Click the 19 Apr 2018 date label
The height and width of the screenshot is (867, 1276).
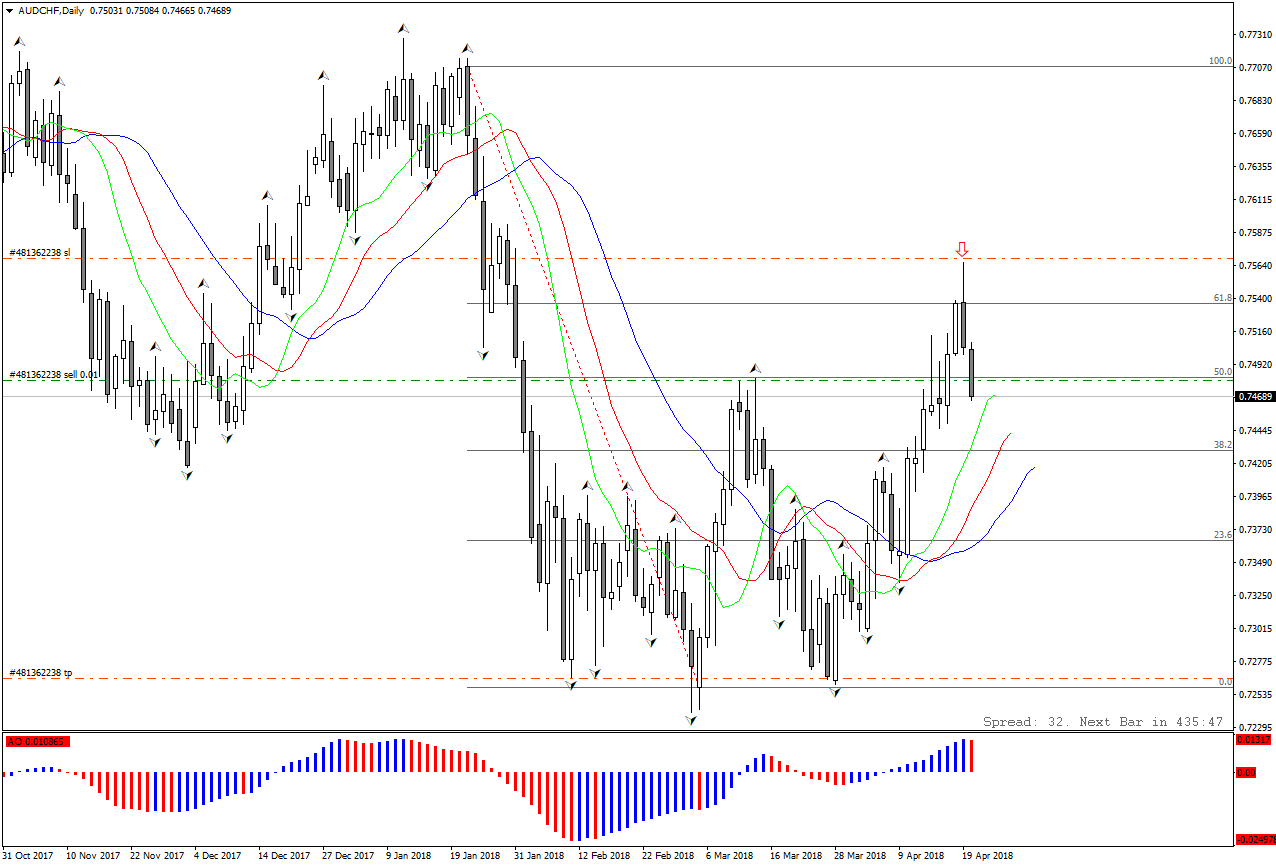click(x=987, y=856)
